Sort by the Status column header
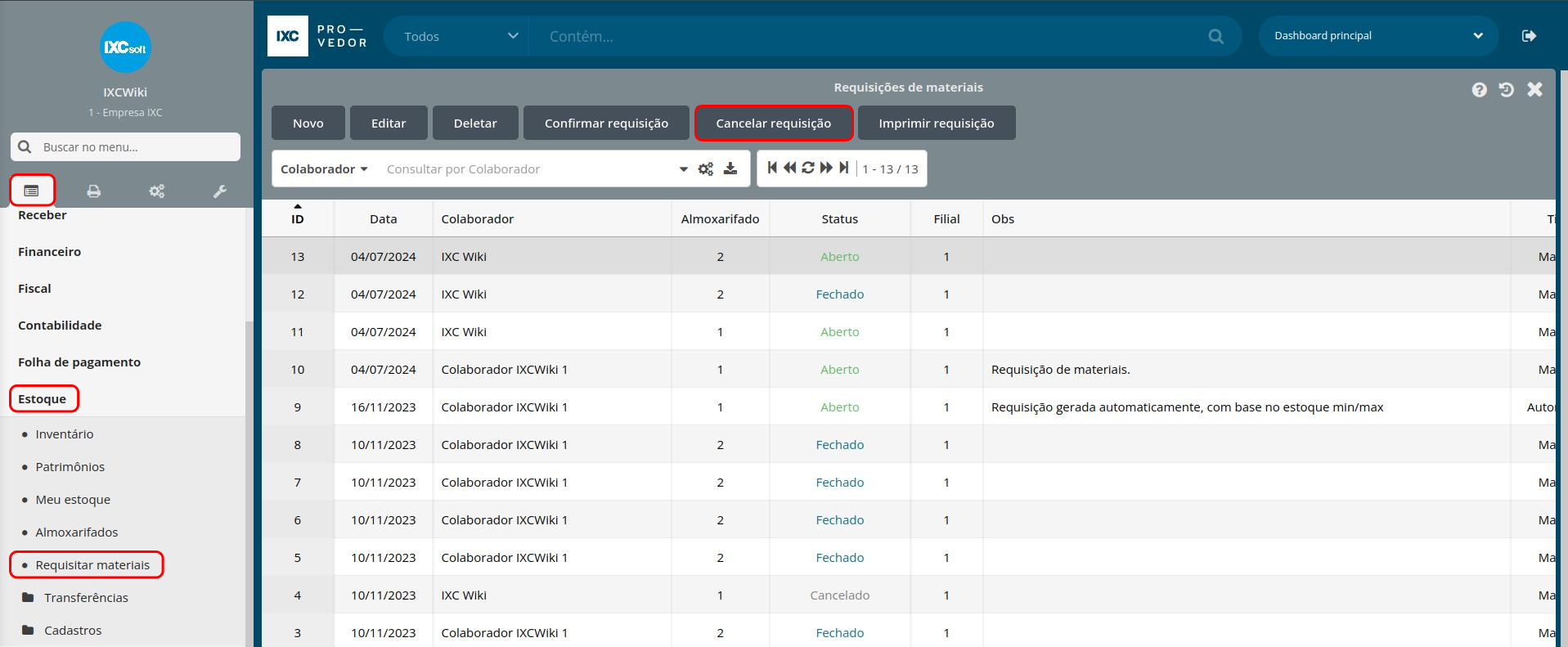This screenshot has width=1568, height=647. pyautogui.click(x=840, y=218)
